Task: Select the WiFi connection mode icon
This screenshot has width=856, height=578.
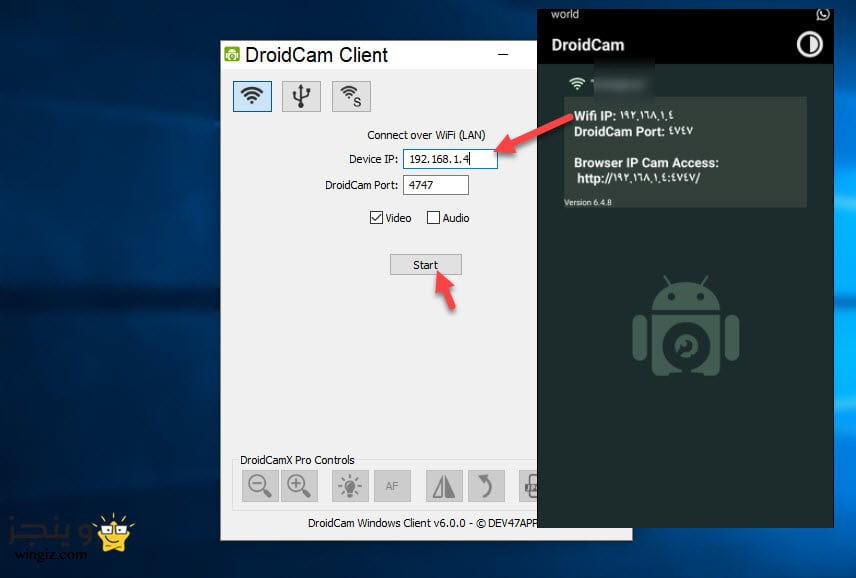Action: point(252,97)
